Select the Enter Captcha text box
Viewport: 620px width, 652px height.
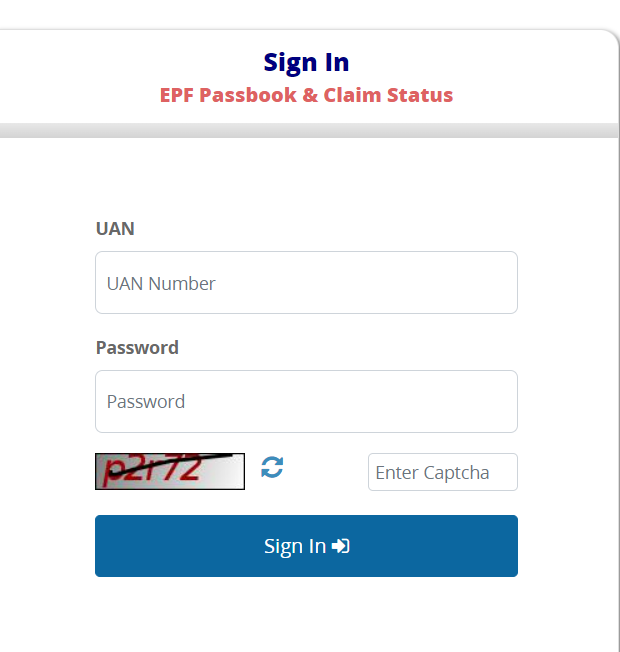[x=442, y=472]
